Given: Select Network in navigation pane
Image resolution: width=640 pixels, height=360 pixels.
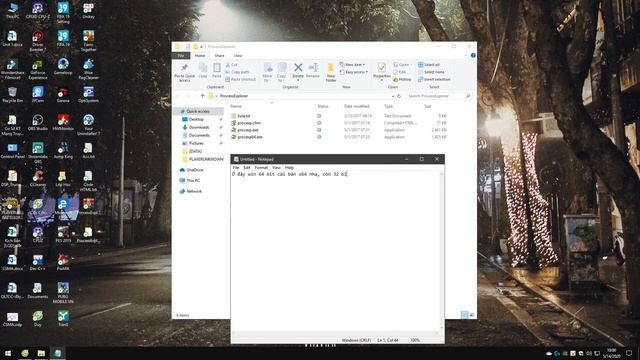Looking at the screenshot, I should coord(194,191).
